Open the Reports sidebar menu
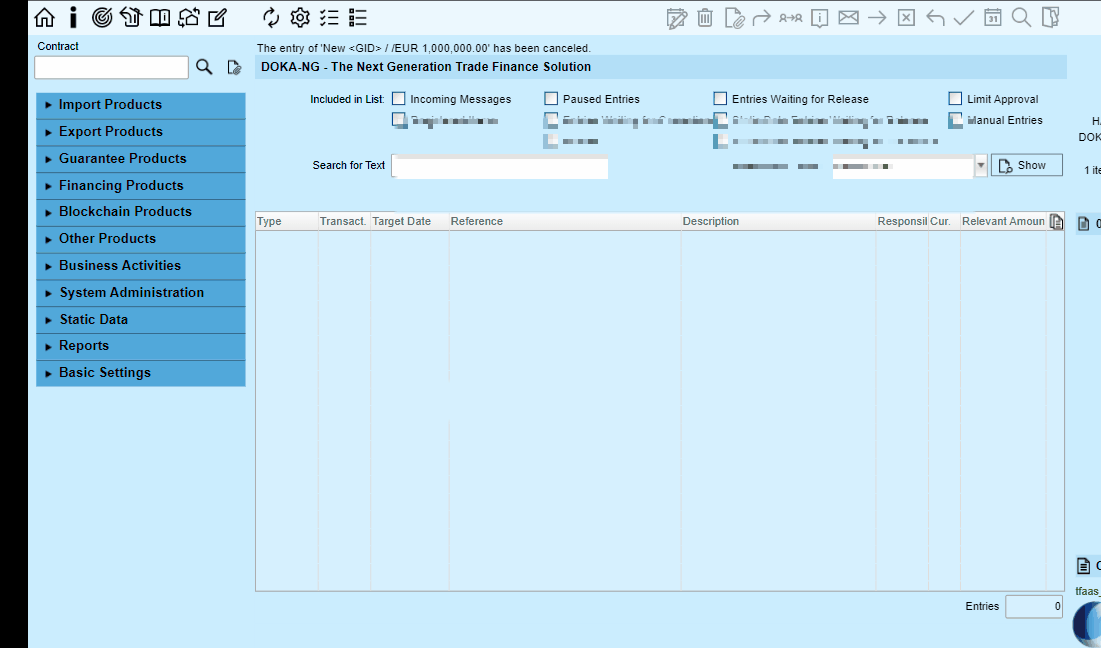 coord(140,346)
